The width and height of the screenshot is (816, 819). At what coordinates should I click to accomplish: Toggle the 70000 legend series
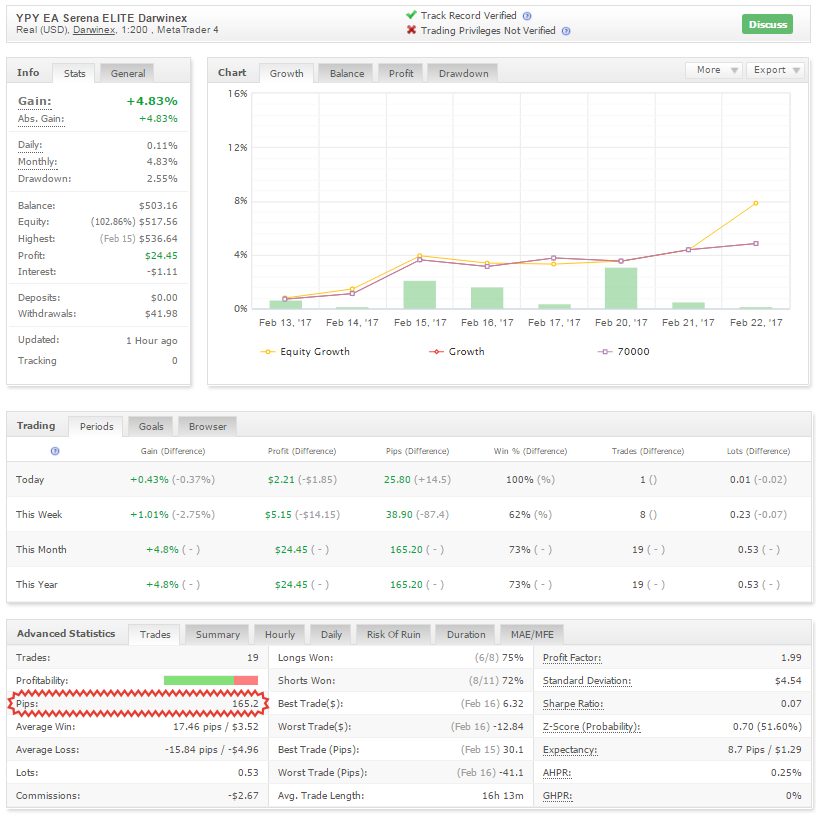coord(623,352)
